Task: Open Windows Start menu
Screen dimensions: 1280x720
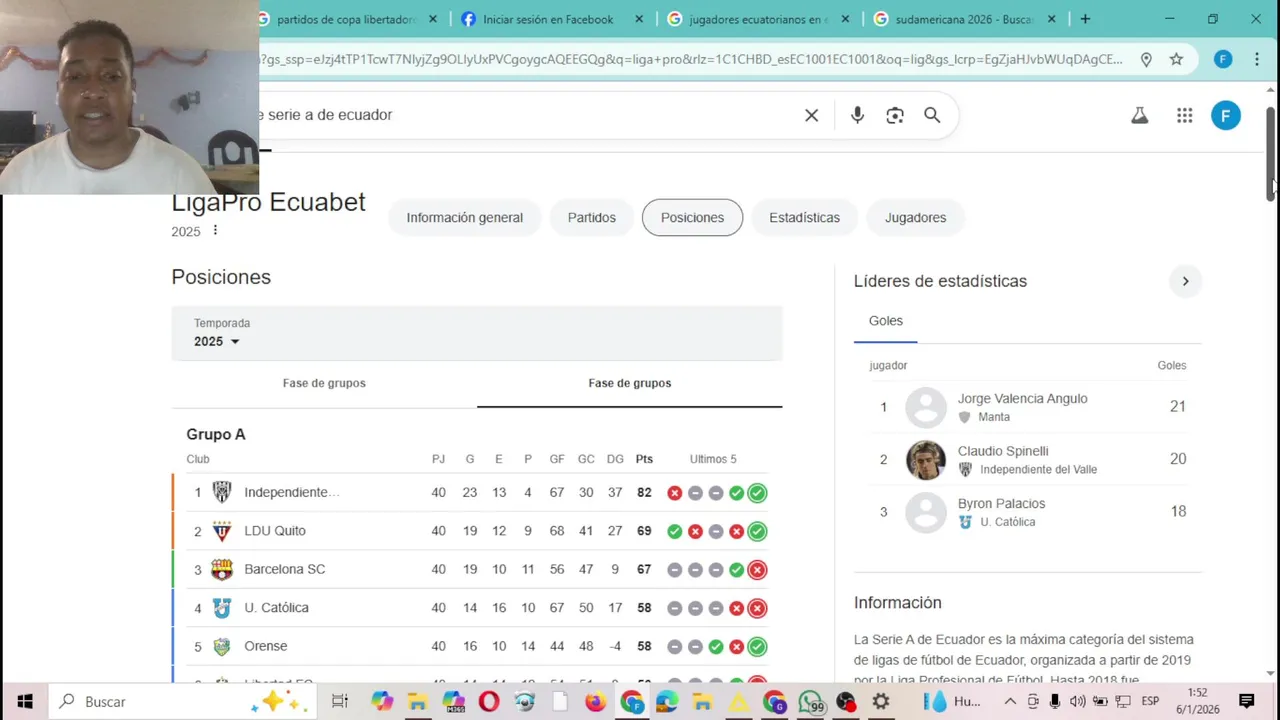Action: point(24,702)
